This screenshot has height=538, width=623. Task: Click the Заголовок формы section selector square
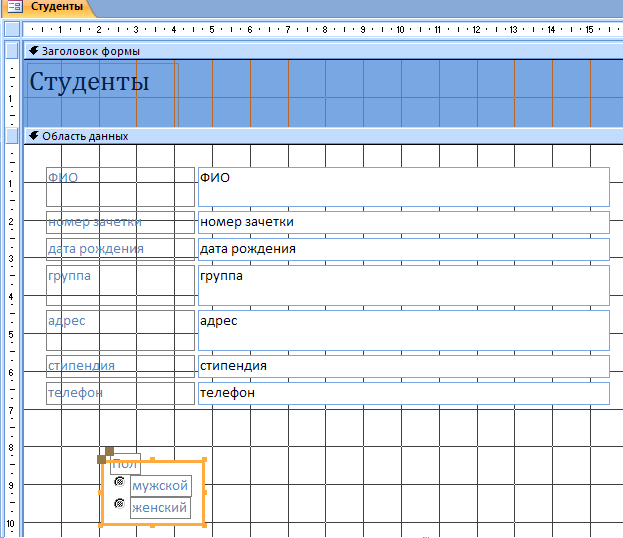point(12,50)
